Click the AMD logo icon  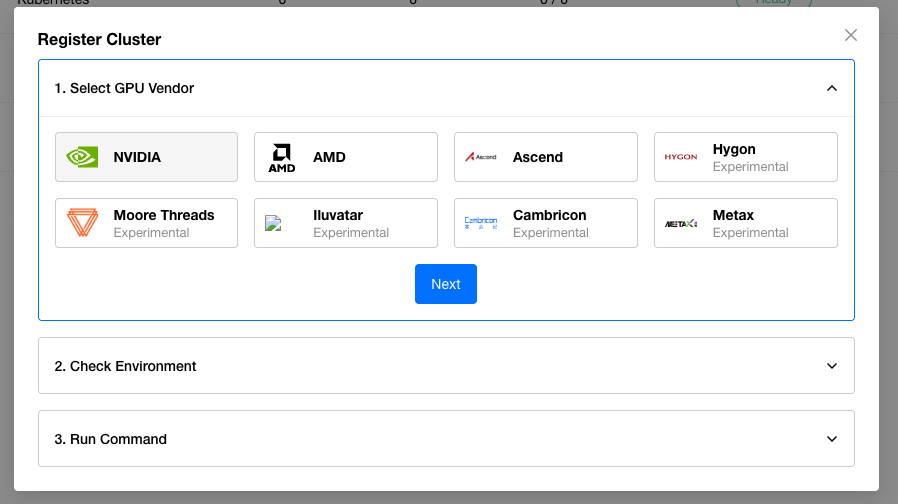pos(282,157)
